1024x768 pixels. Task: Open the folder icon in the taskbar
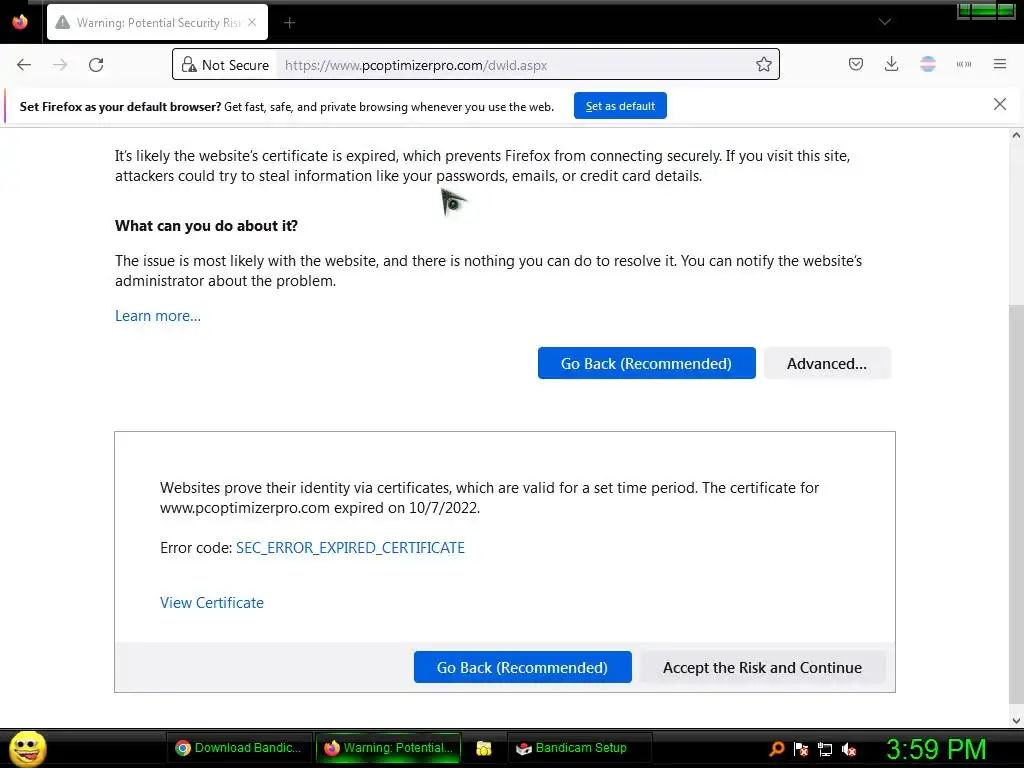[484, 748]
